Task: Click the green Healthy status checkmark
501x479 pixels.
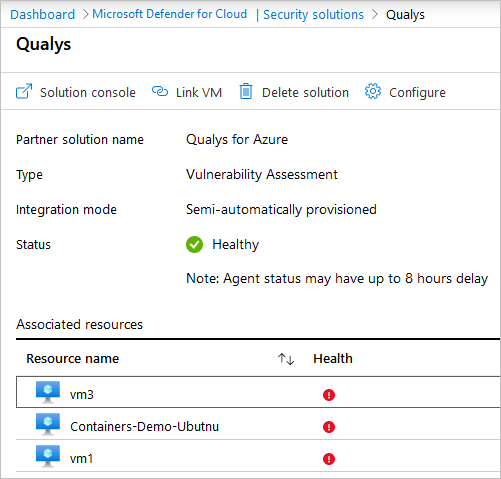Action: [194, 245]
